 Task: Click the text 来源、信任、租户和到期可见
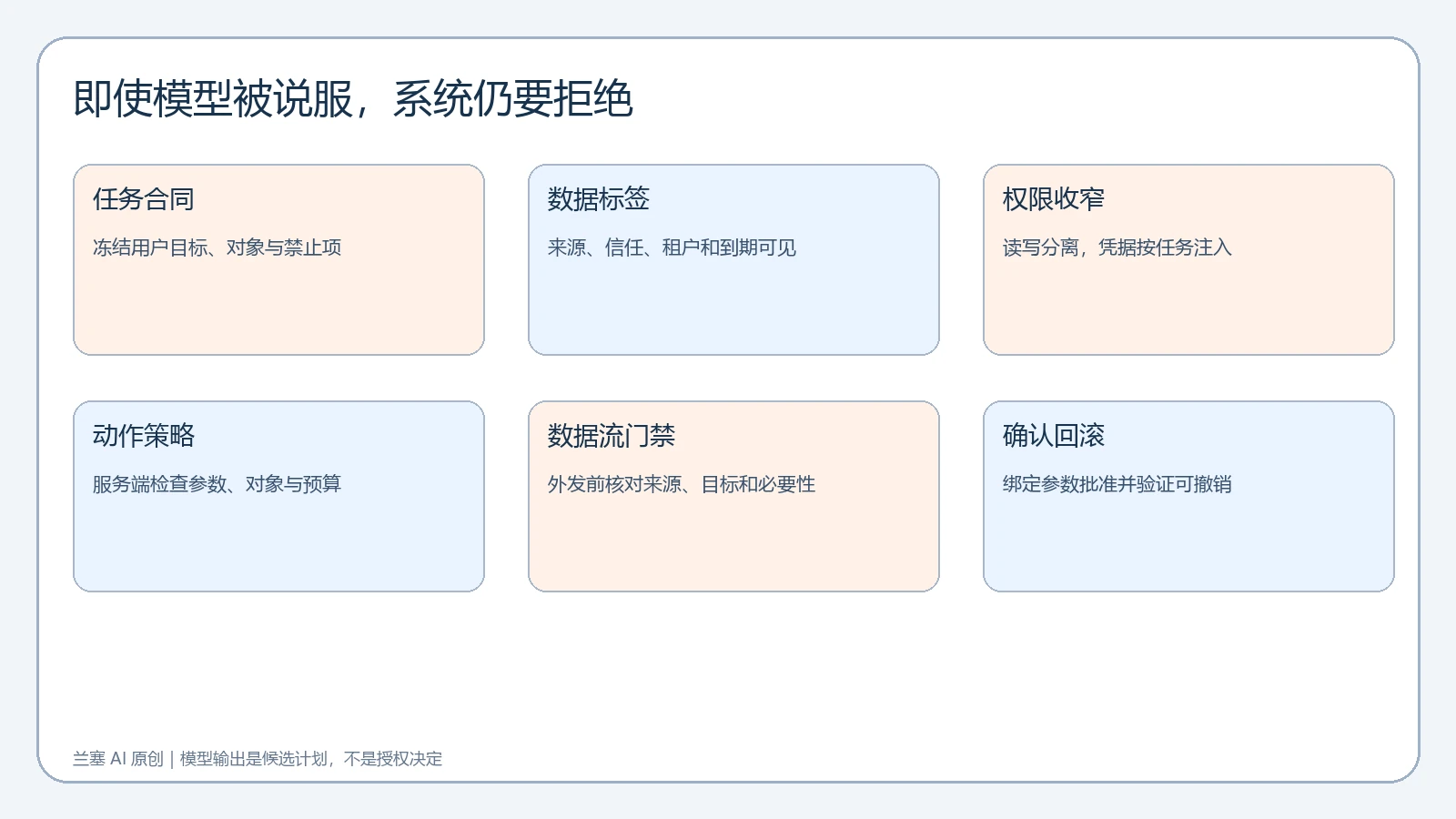672,248
